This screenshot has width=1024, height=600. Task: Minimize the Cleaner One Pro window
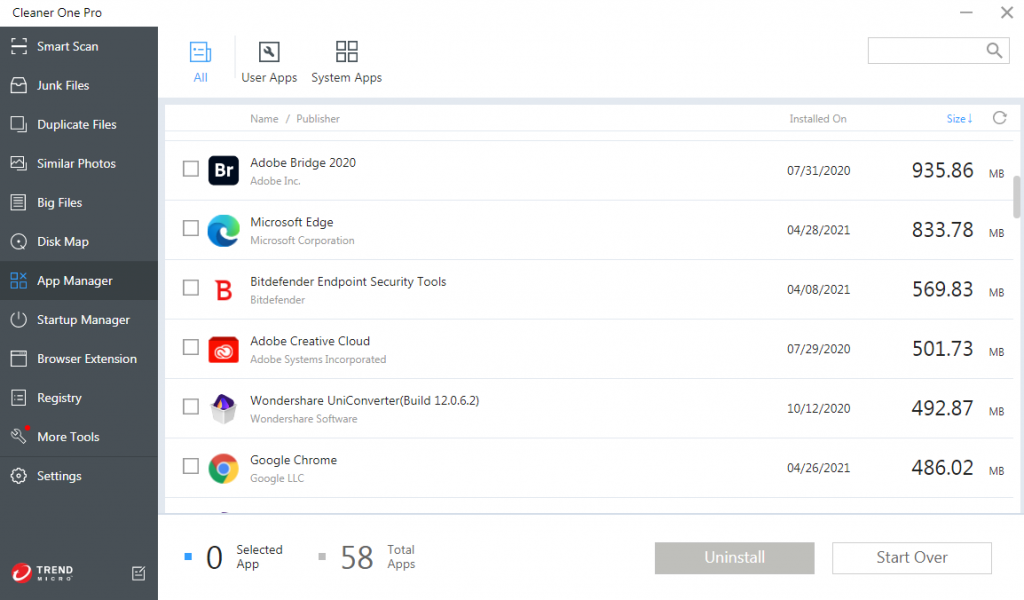[x=967, y=12]
